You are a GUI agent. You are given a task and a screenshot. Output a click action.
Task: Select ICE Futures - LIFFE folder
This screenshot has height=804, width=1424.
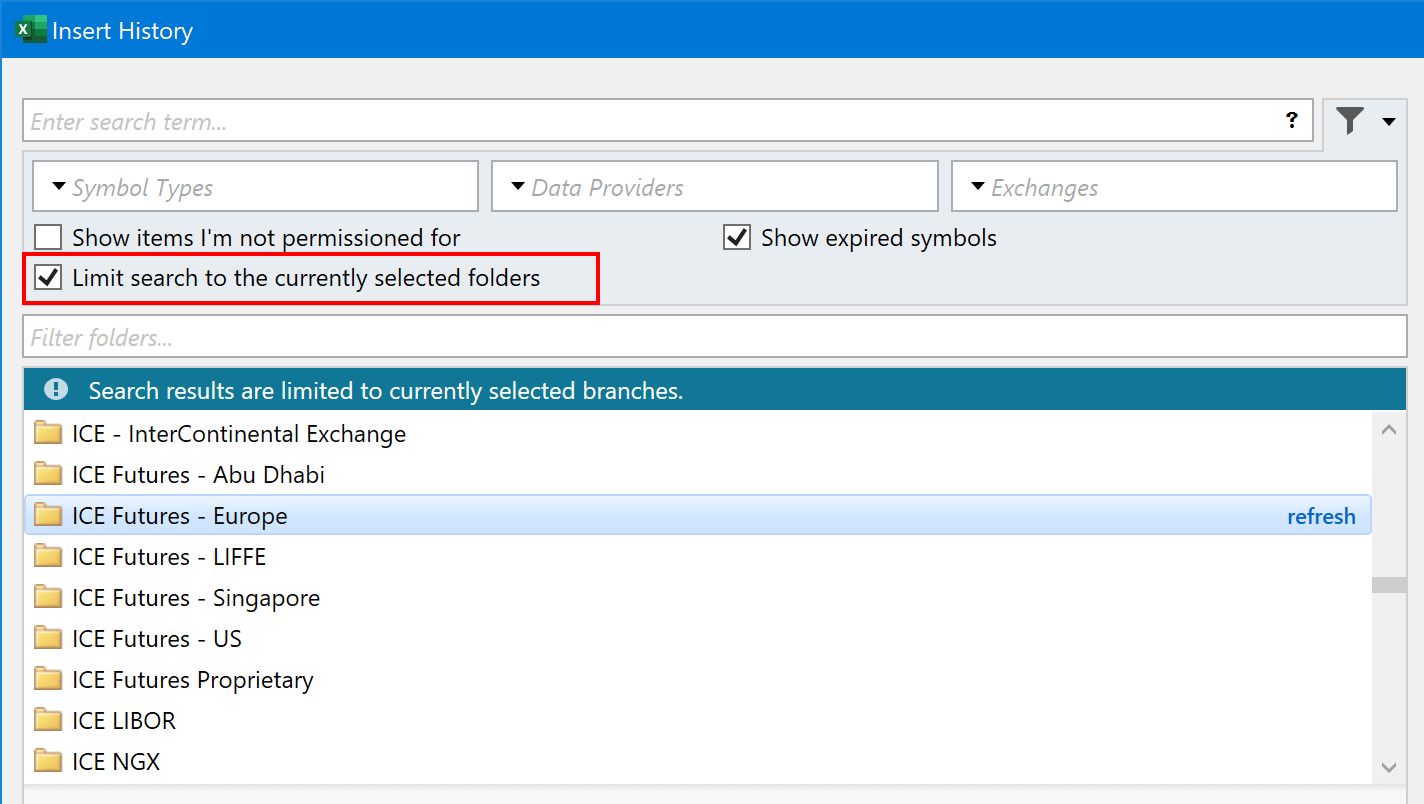(697, 557)
